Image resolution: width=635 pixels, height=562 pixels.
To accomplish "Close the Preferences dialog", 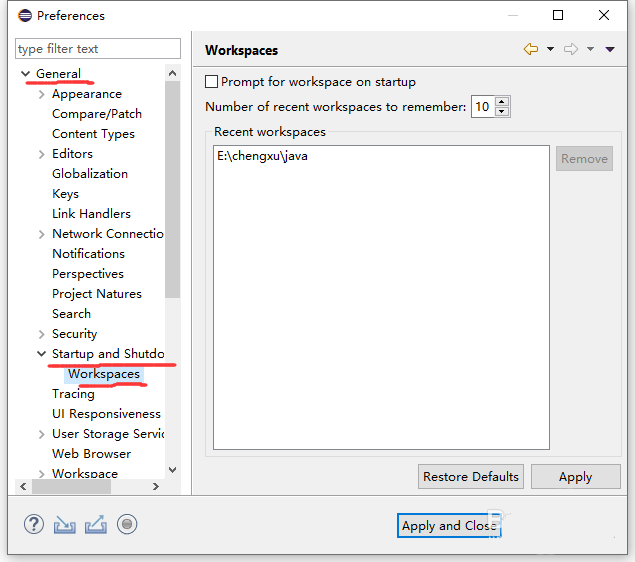I will (x=604, y=15).
